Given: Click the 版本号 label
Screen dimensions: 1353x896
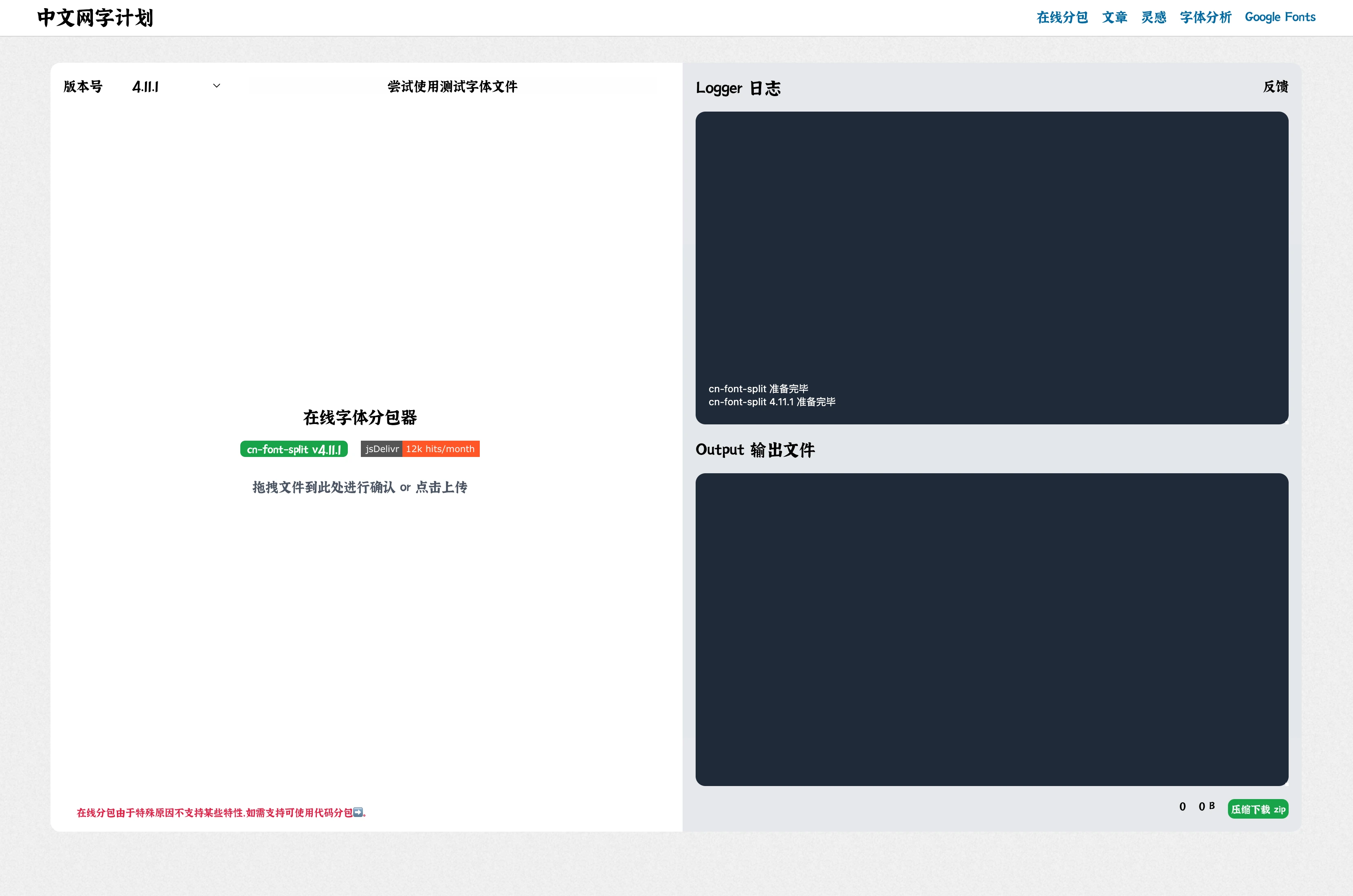Looking at the screenshot, I should [x=83, y=86].
